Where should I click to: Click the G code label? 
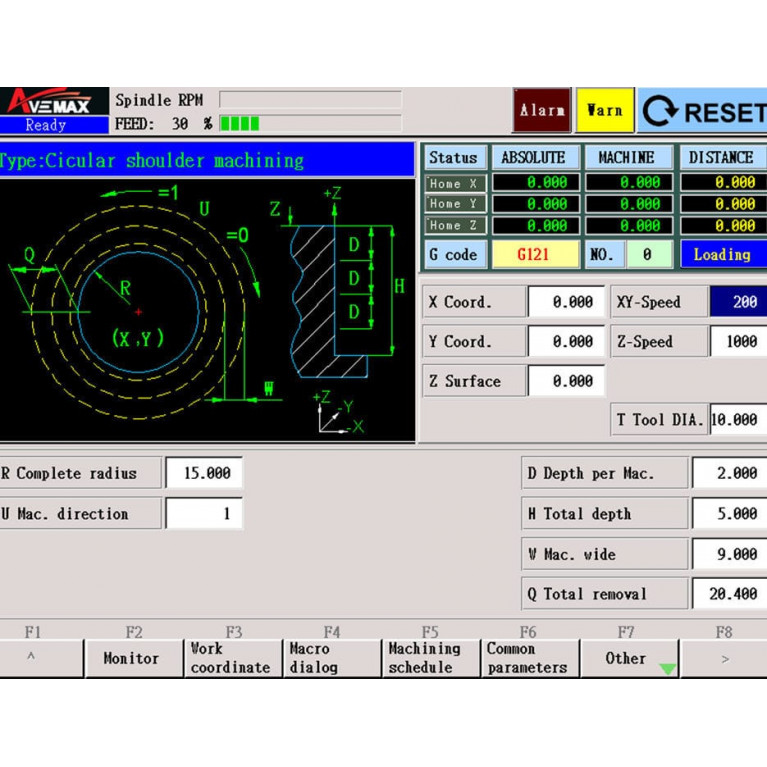click(x=455, y=254)
